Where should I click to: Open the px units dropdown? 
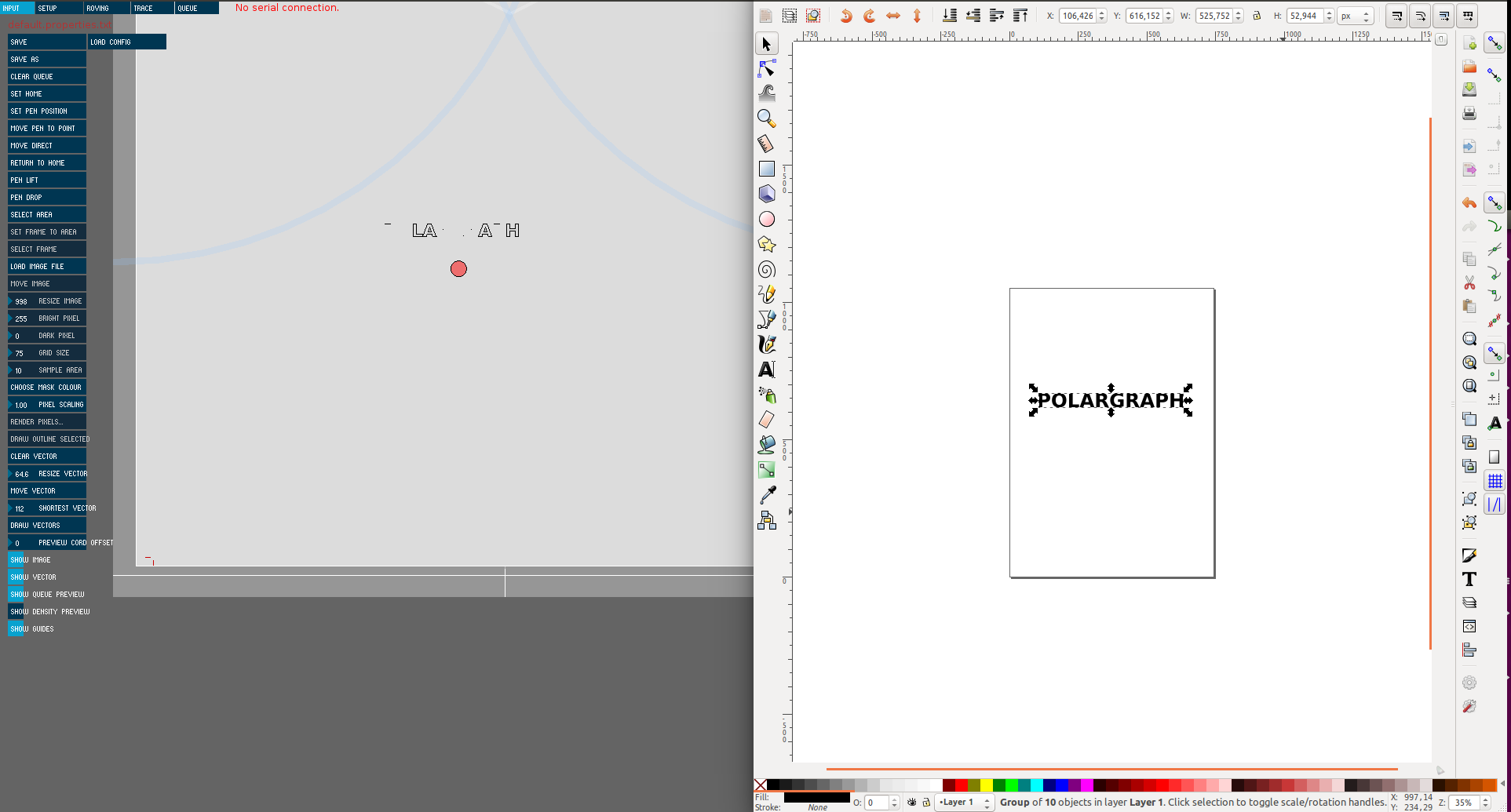(1356, 16)
